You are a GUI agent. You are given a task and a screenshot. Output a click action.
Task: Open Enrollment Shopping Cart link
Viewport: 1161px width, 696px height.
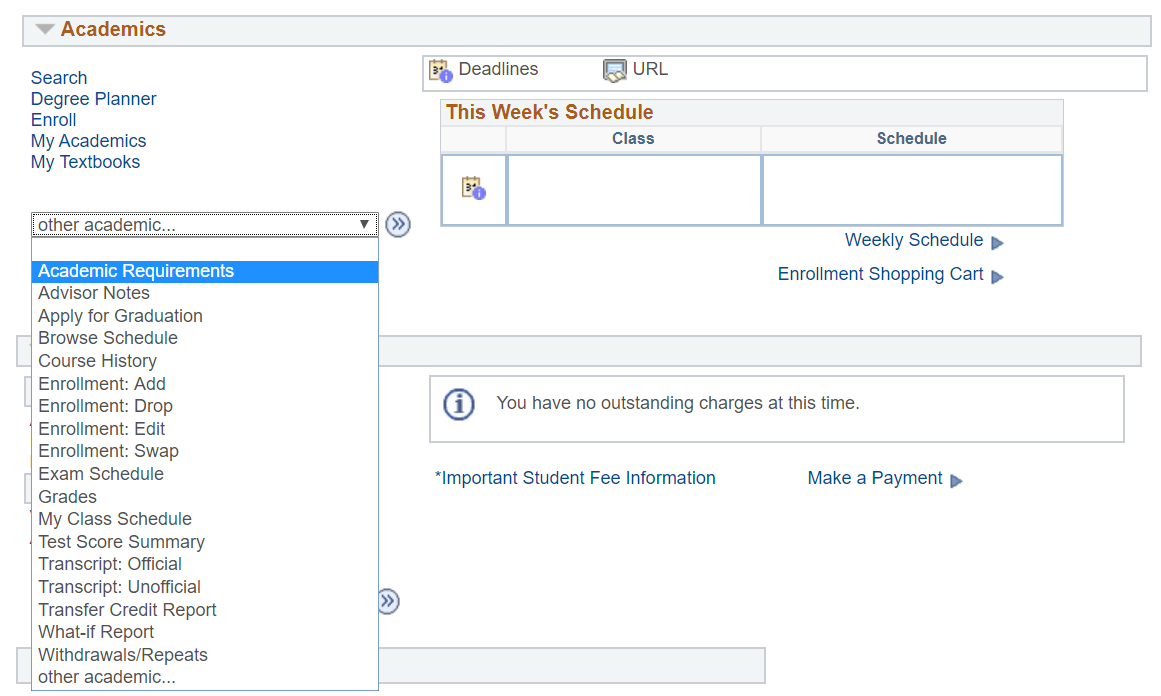pos(880,274)
